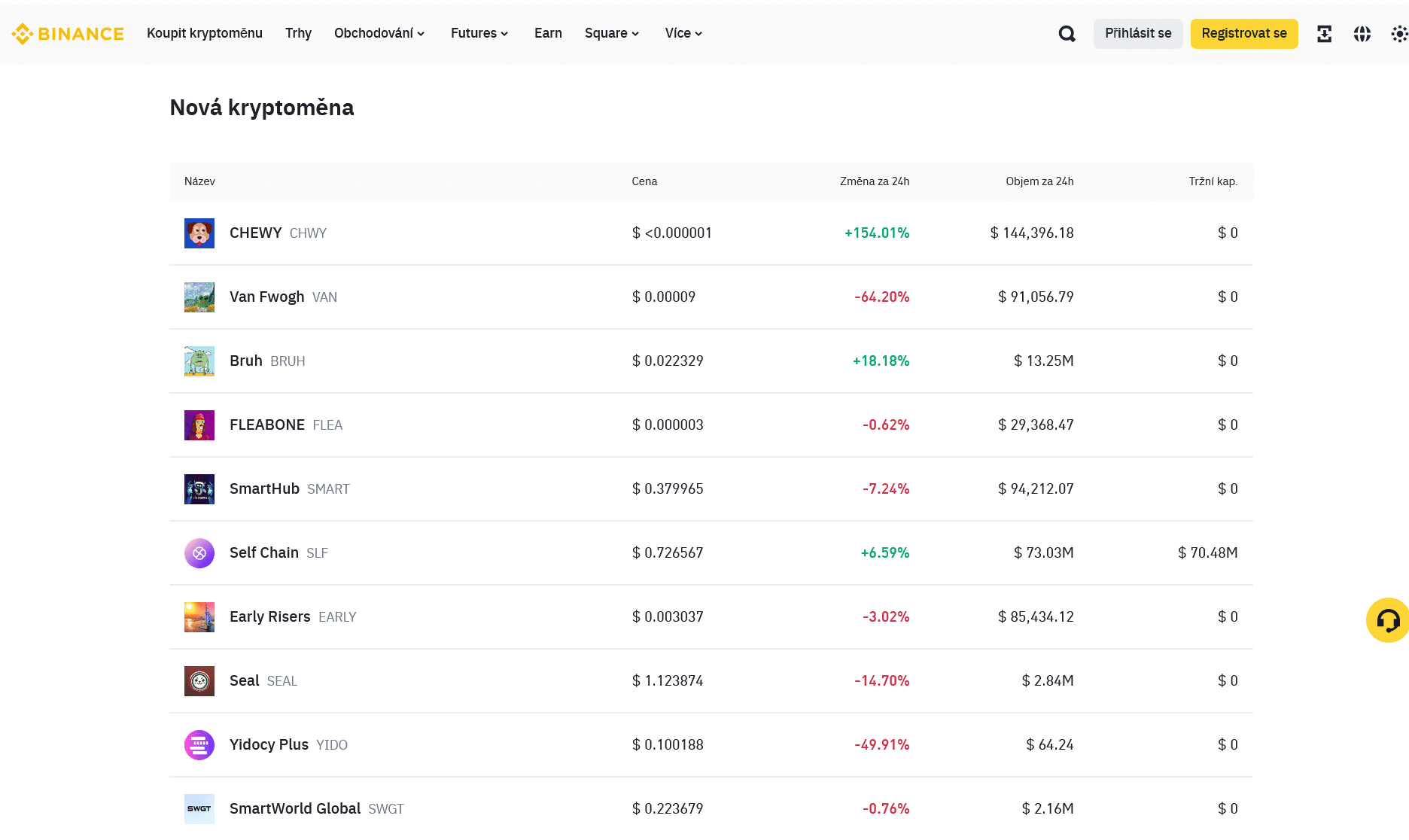This screenshot has height=840, width=1409.
Task: Click the Změna za 24h column header
Action: [x=875, y=181]
